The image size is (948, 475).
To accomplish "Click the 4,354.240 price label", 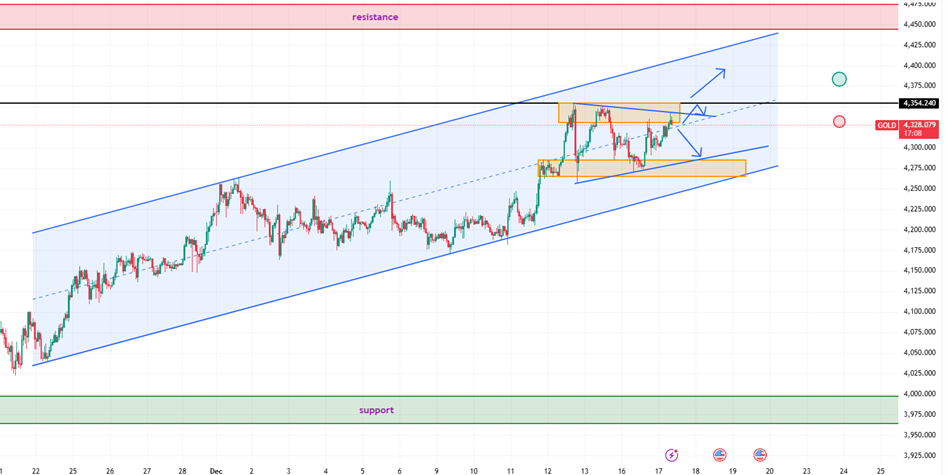I will pos(919,103).
